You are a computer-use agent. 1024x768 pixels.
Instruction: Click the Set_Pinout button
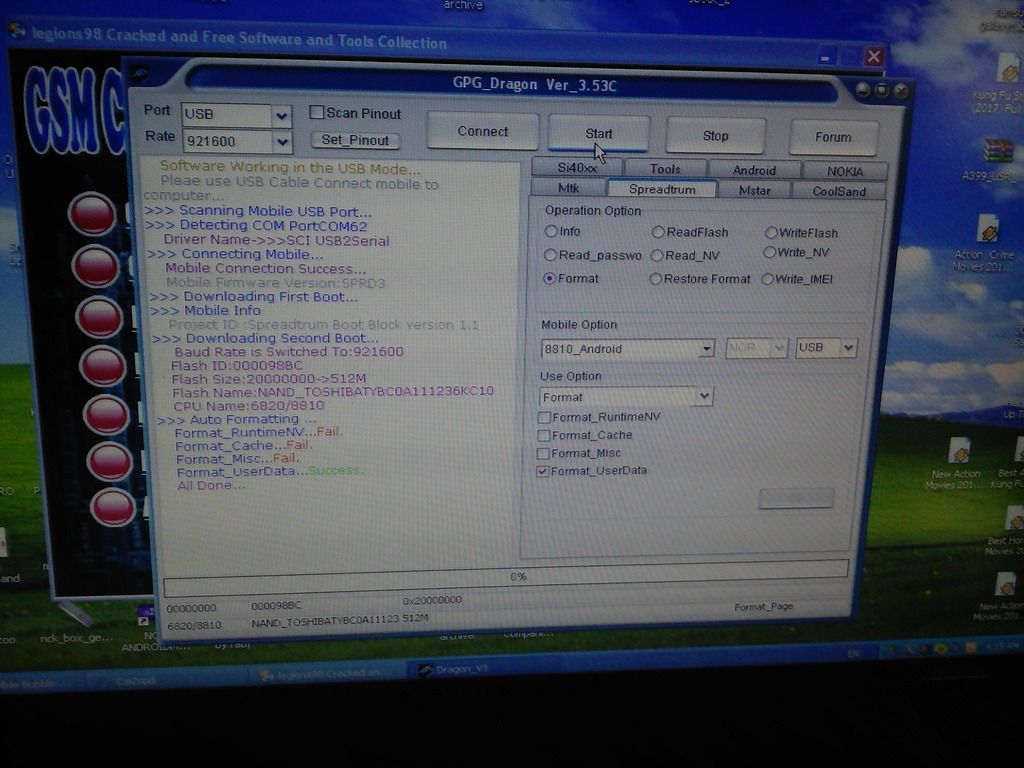coord(355,141)
